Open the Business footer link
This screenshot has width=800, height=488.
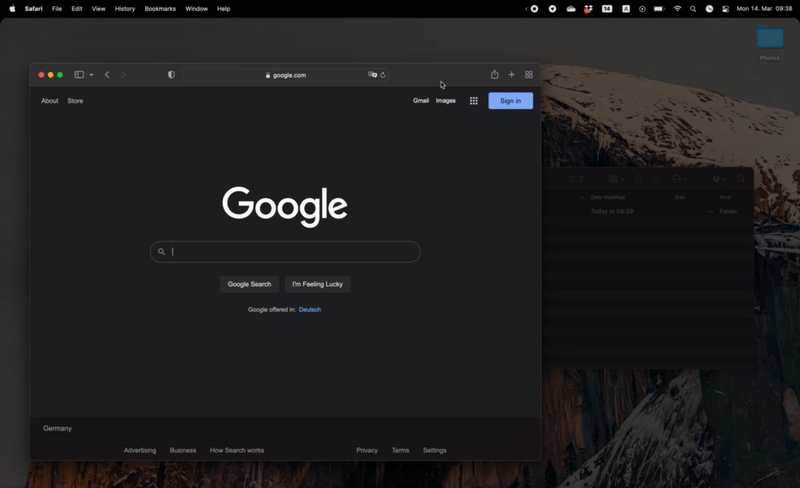tap(183, 450)
